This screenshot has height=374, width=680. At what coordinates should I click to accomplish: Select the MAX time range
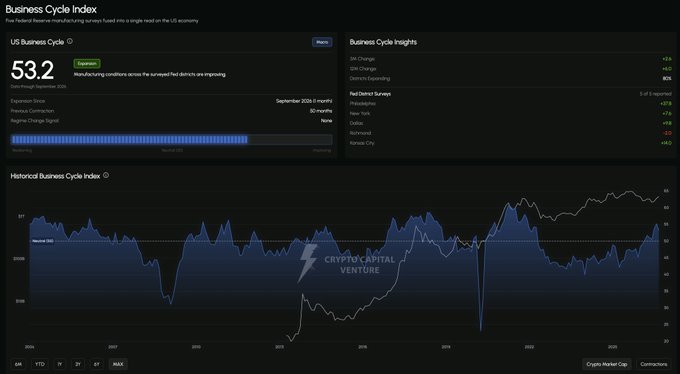click(x=118, y=364)
